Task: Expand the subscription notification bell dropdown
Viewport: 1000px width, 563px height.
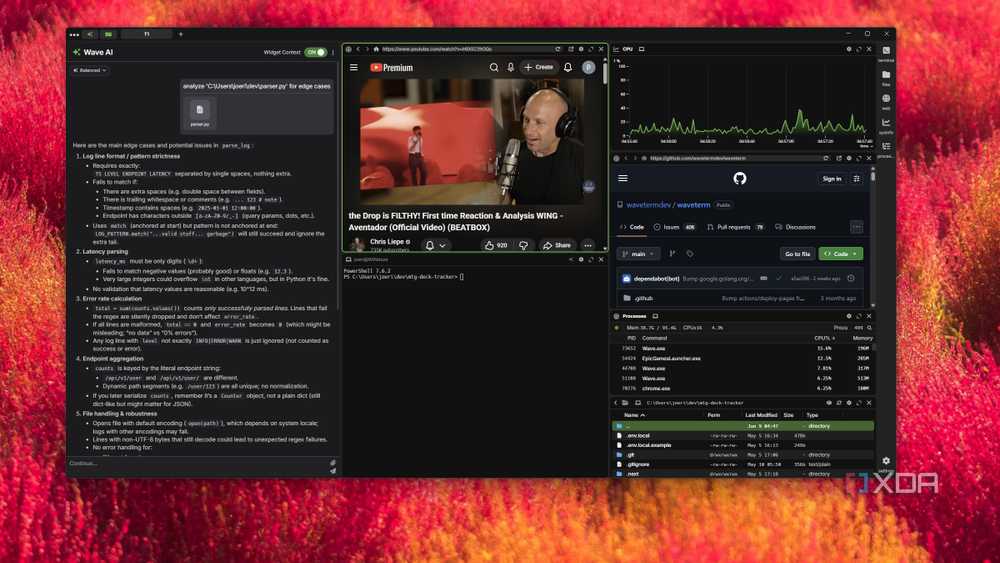Action: pos(436,245)
